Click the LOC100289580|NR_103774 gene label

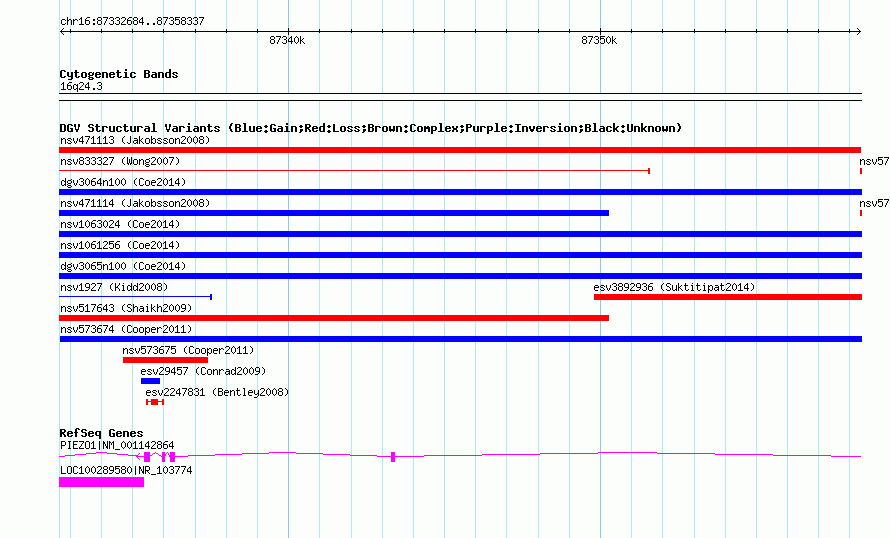point(126,470)
